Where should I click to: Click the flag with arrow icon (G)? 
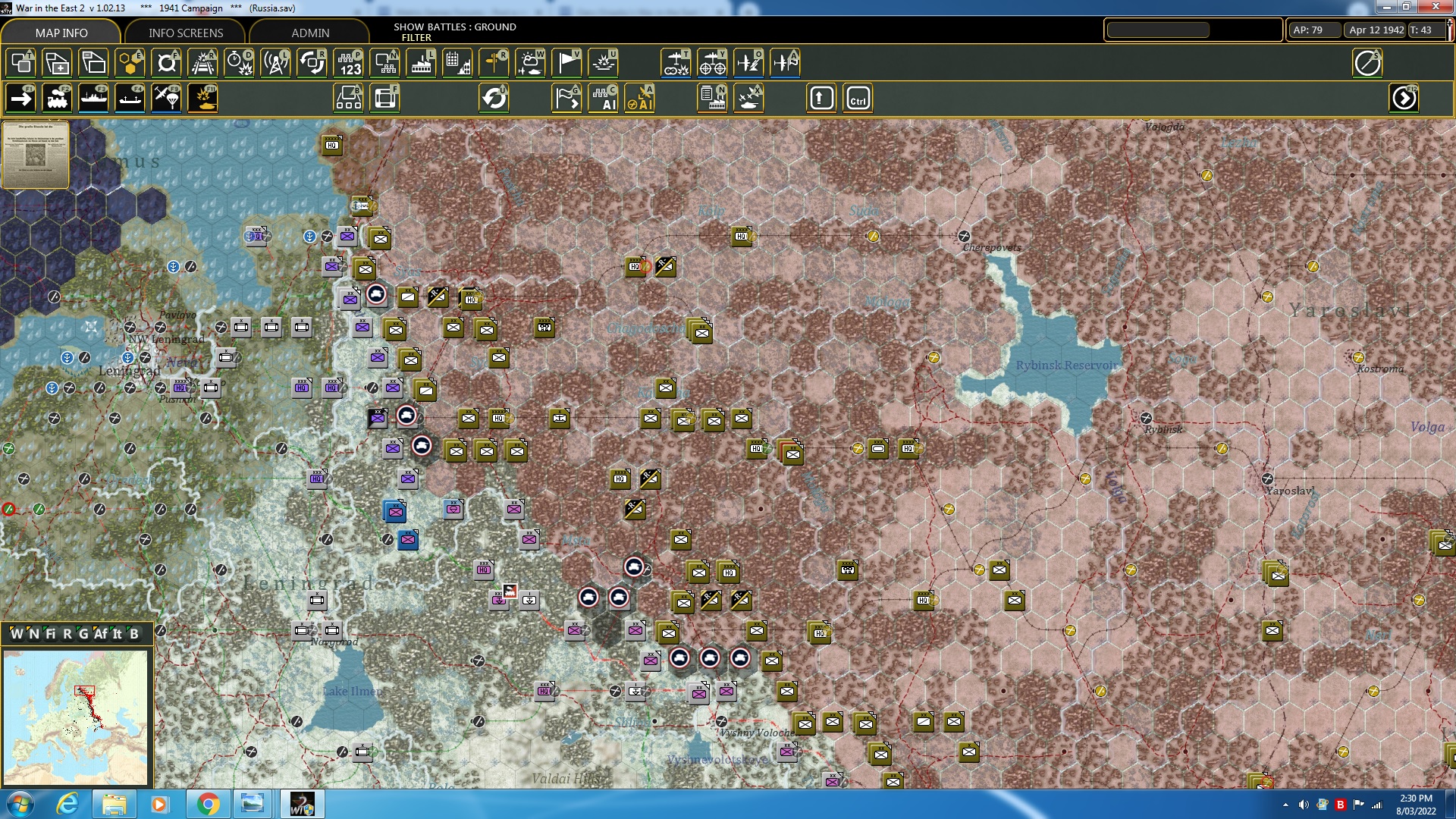point(566,99)
